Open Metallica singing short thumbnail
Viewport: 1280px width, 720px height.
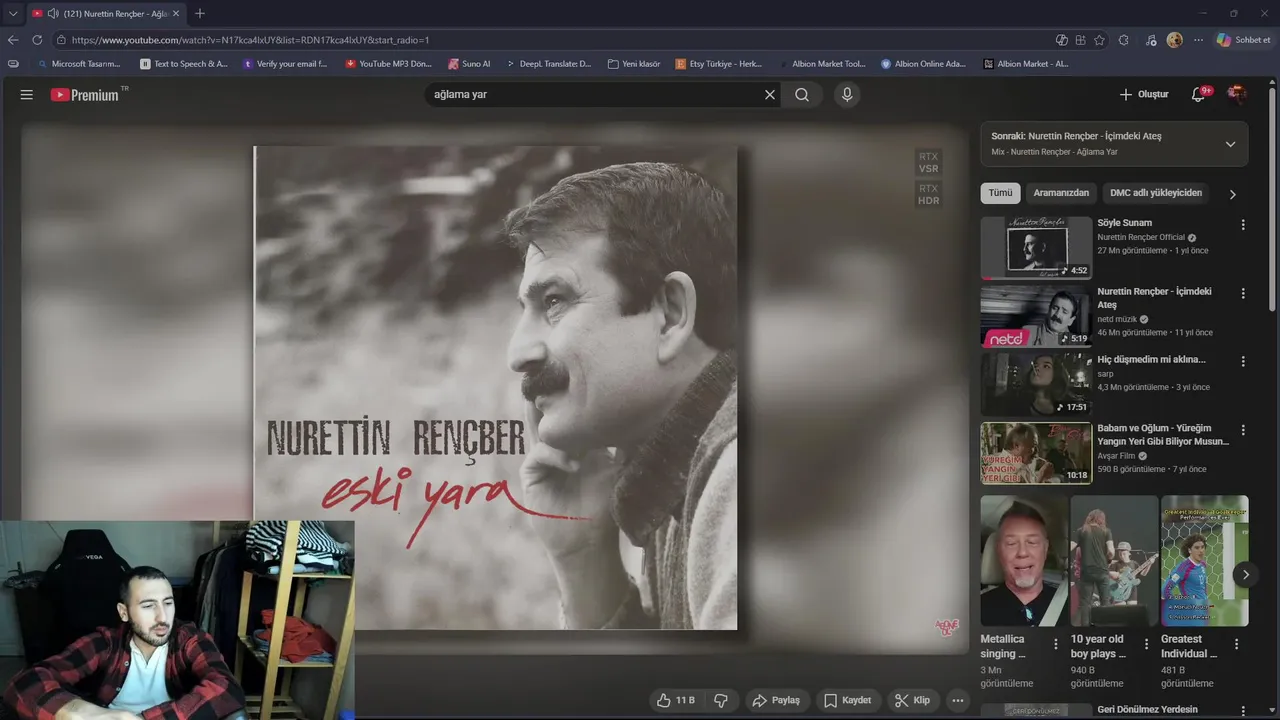(1024, 561)
